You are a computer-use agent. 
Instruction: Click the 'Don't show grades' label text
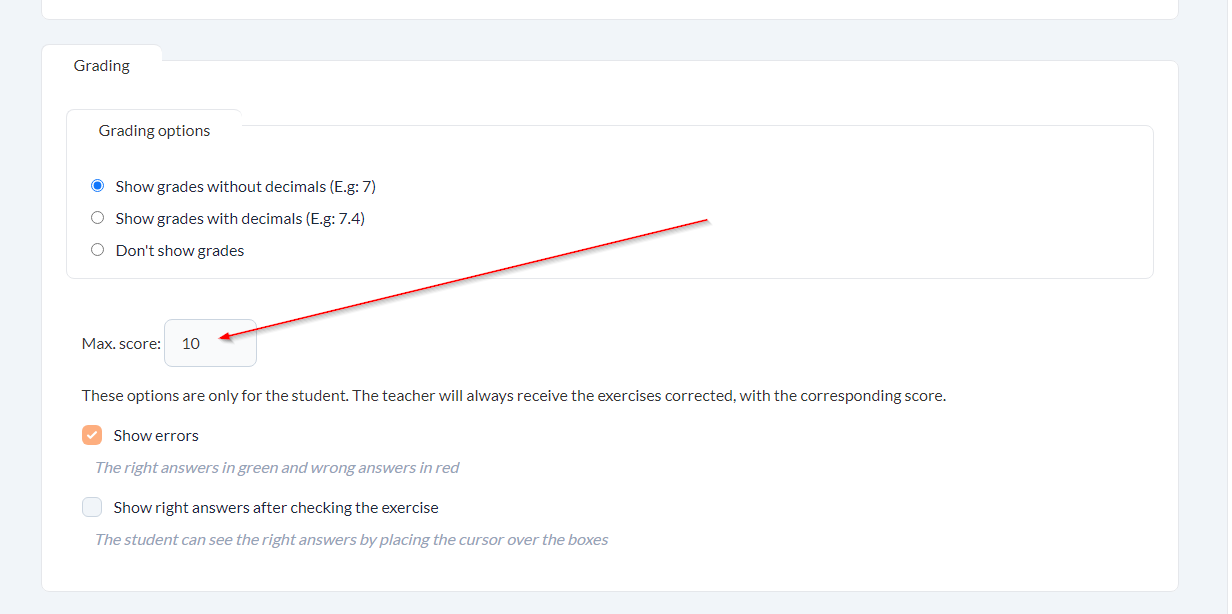180,250
